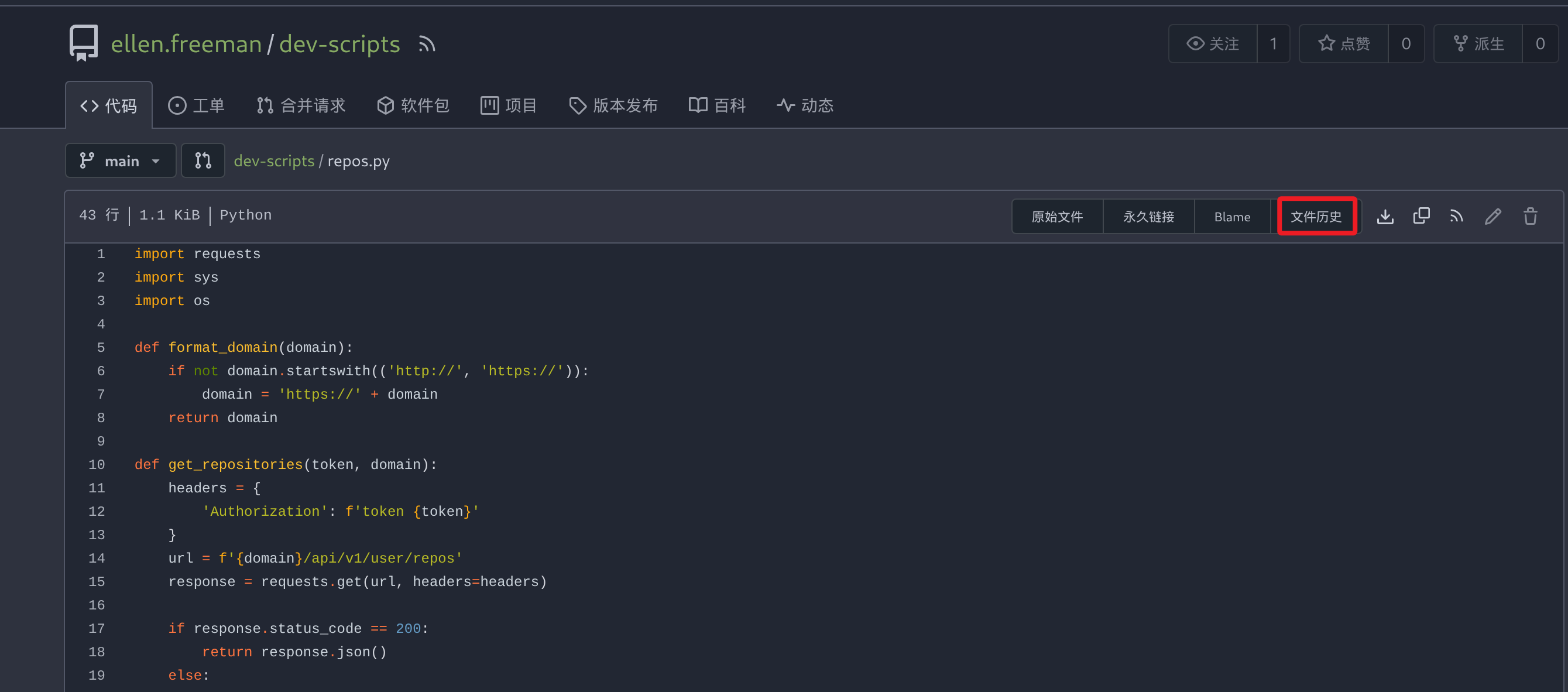Click the 文件历史 button

[x=1316, y=216]
